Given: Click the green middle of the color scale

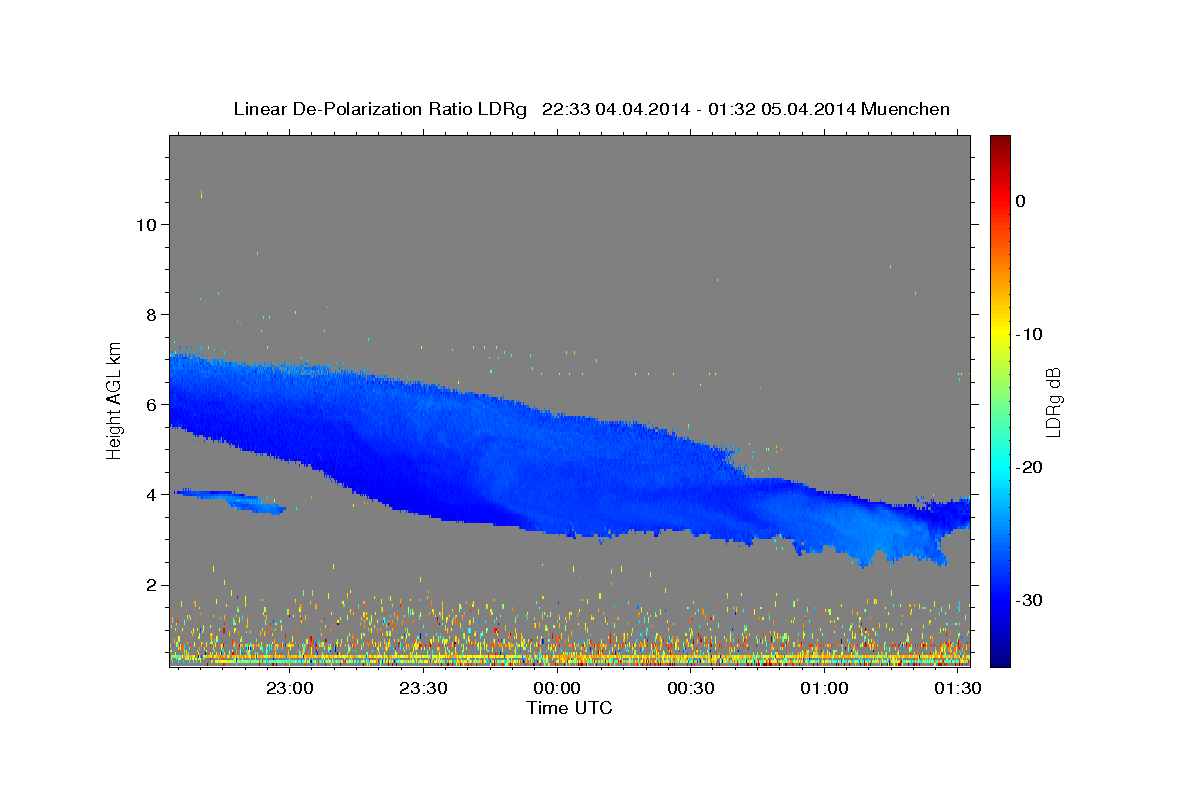Looking at the screenshot, I should click(1000, 400).
